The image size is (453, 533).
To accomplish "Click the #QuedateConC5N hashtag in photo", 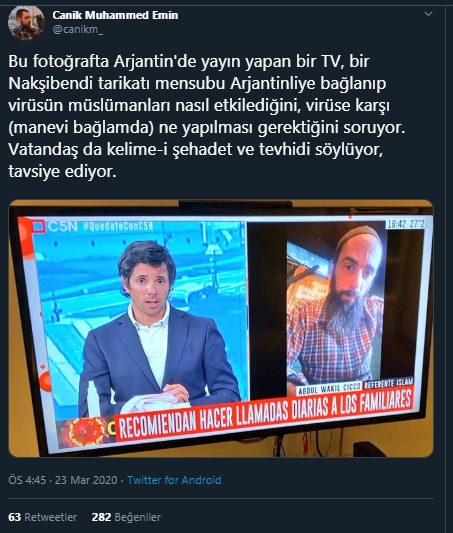I will pyautogui.click(x=118, y=226).
